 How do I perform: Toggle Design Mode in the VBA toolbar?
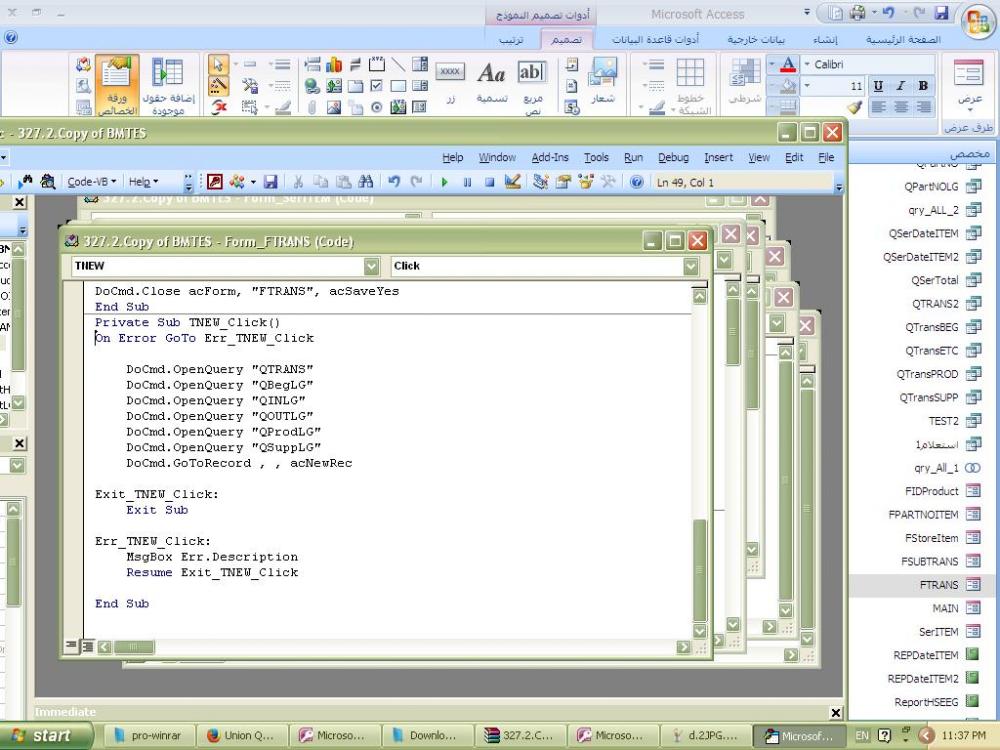pyautogui.click(x=511, y=182)
